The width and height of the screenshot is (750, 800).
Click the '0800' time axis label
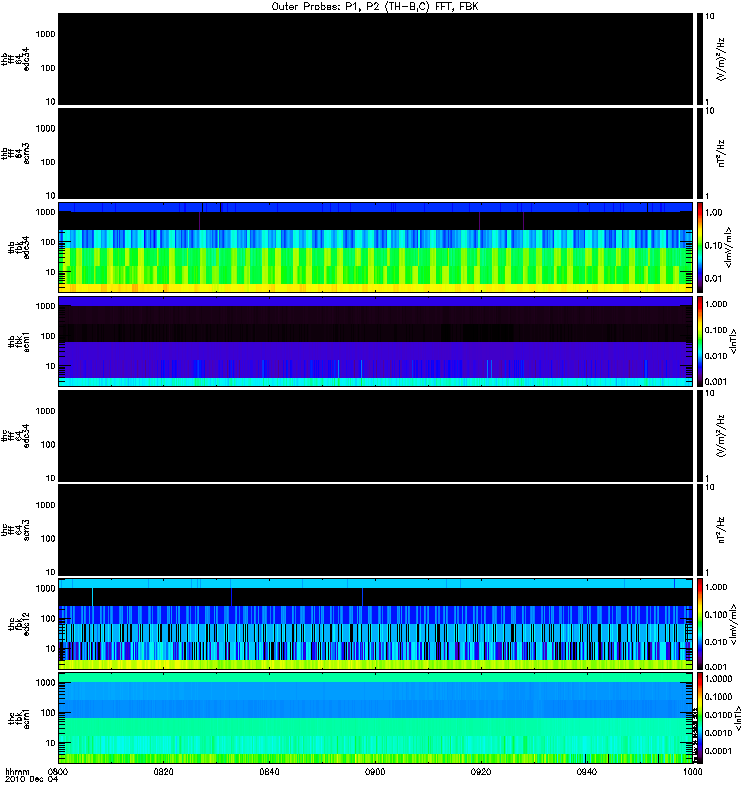pyautogui.click(x=58, y=771)
